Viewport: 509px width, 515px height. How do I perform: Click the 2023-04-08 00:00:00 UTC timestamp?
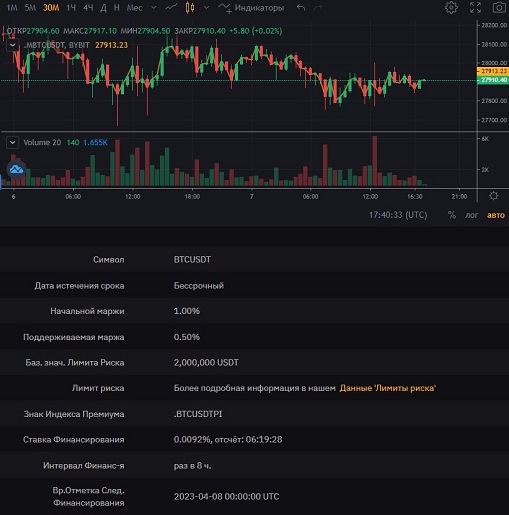click(226, 497)
